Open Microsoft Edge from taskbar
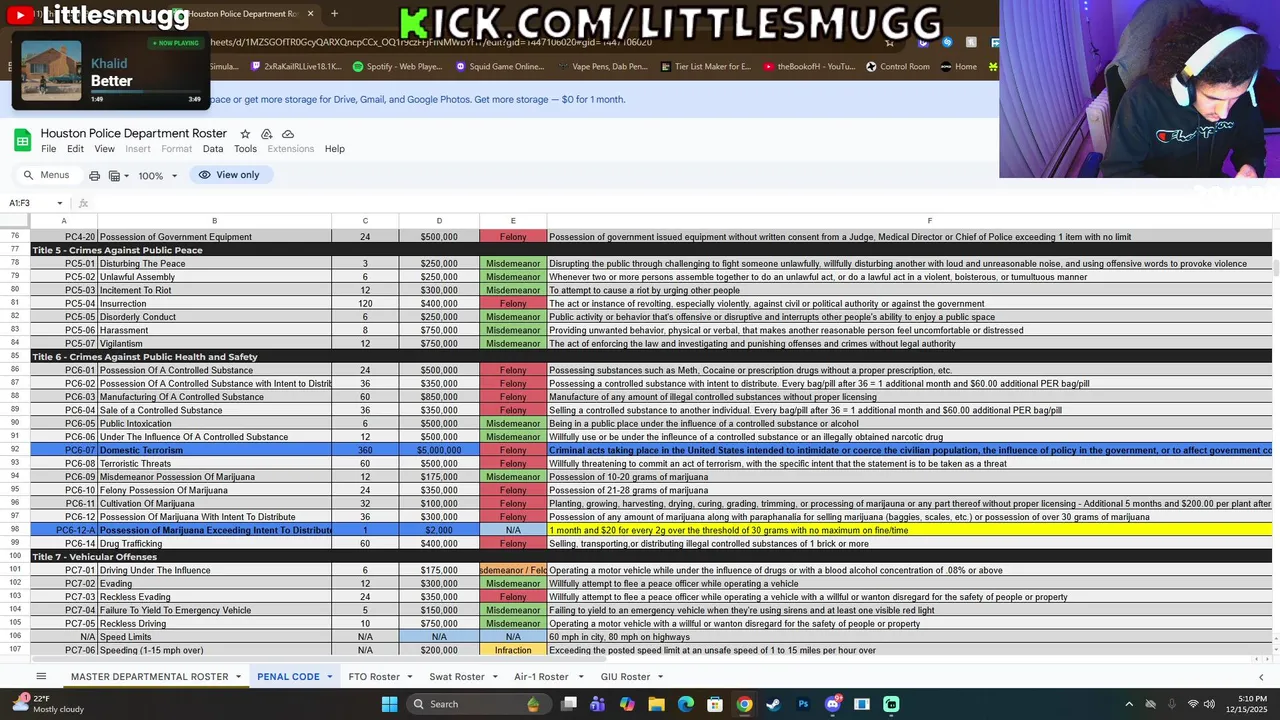Viewport: 1280px width, 720px height. click(x=686, y=704)
